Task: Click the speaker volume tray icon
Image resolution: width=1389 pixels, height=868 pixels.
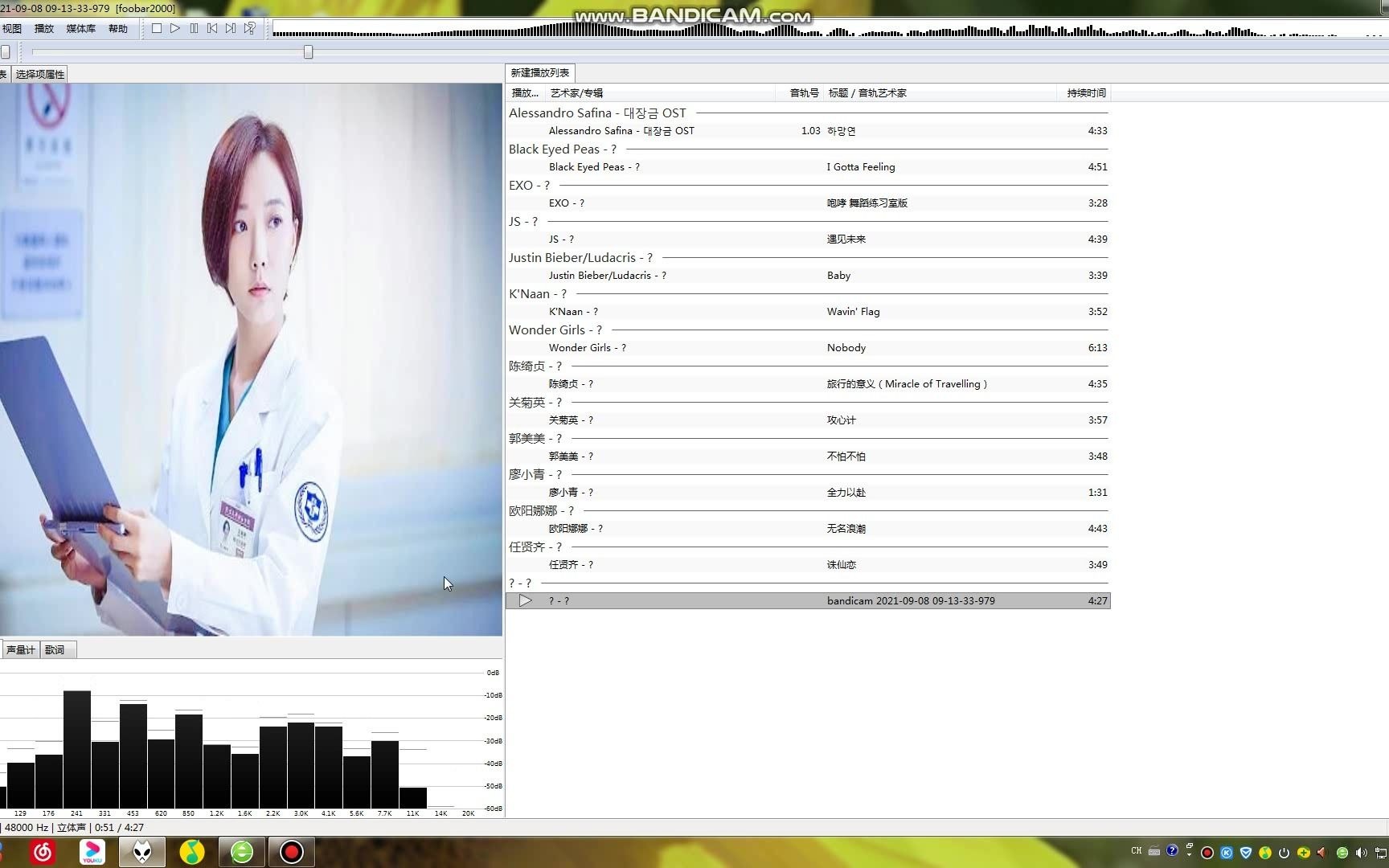Action: tap(1360, 853)
